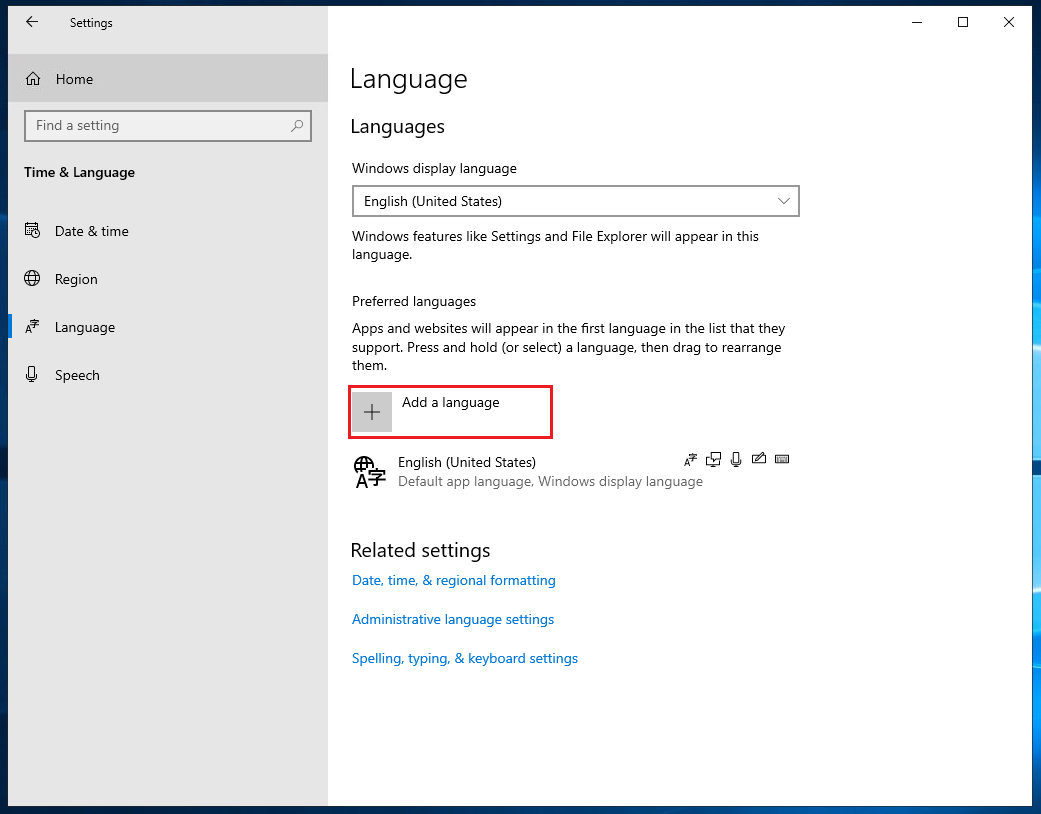Open Spelling, typing, & keyboard settings link
Image resolution: width=1041 pixels, height=814 pixels.
[x=465, y=659]
